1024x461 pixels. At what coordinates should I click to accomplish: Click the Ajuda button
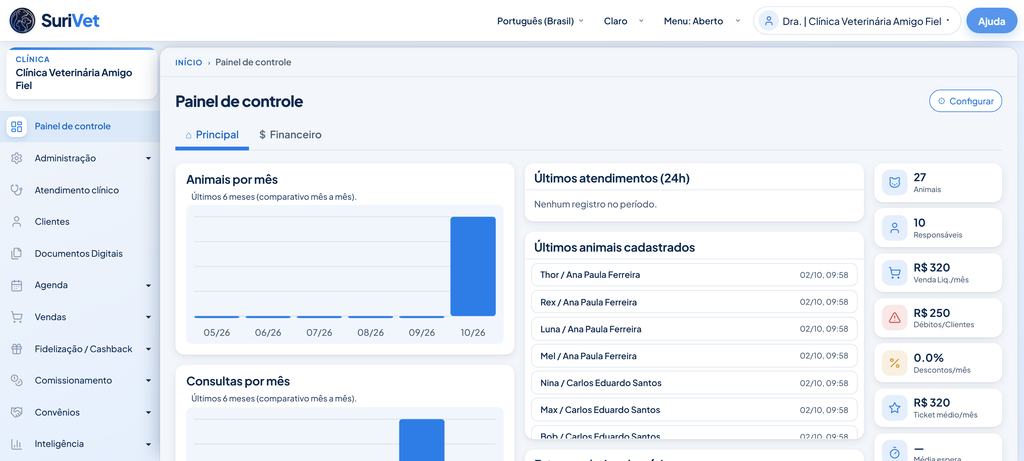tap(991, 21)
